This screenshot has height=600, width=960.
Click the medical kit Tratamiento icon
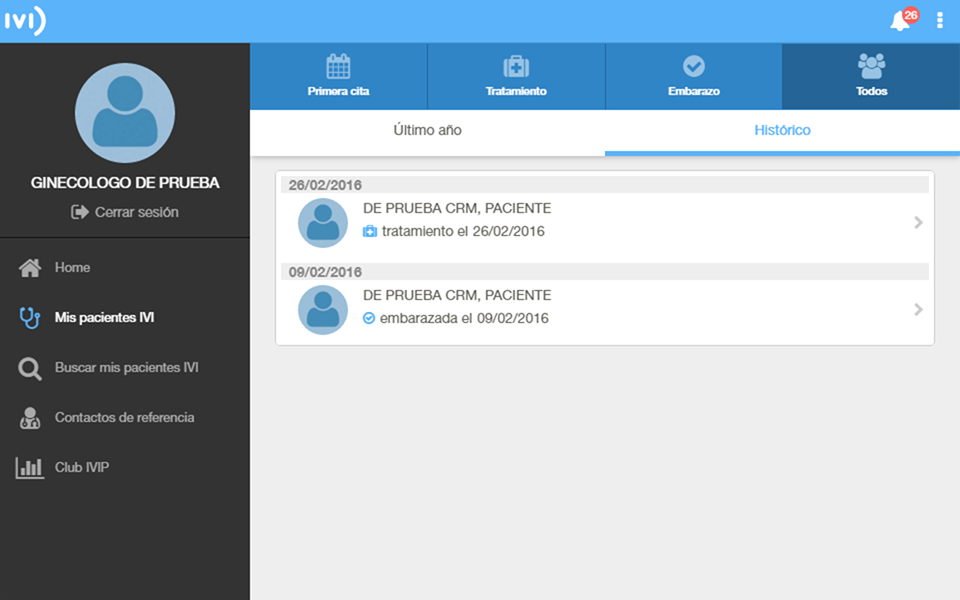click(x=516, y=66)
